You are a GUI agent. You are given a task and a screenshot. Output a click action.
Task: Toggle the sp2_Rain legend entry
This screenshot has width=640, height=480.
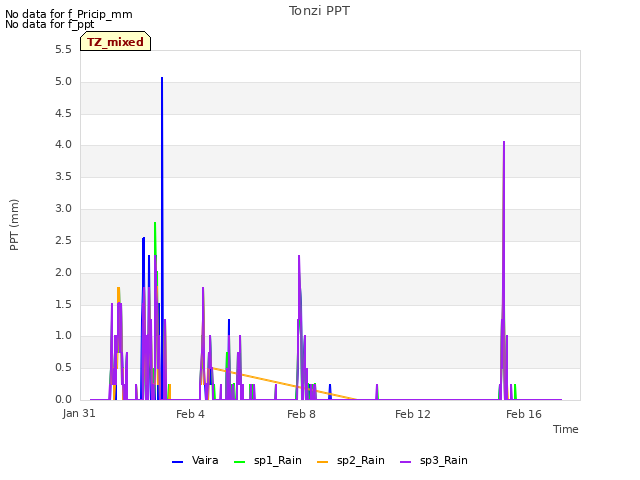351,461
